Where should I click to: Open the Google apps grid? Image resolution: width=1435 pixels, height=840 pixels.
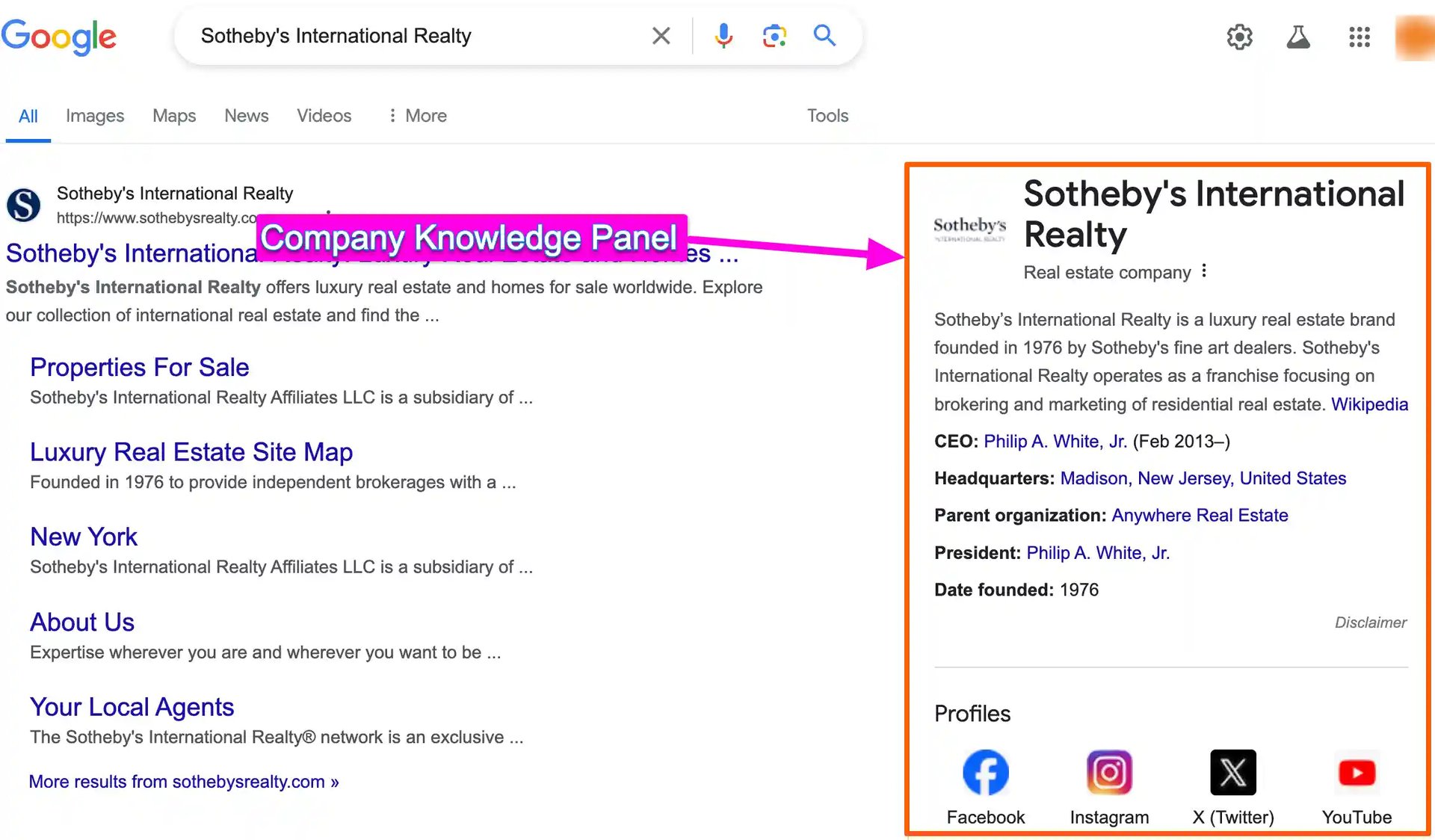pos(1359,37)
